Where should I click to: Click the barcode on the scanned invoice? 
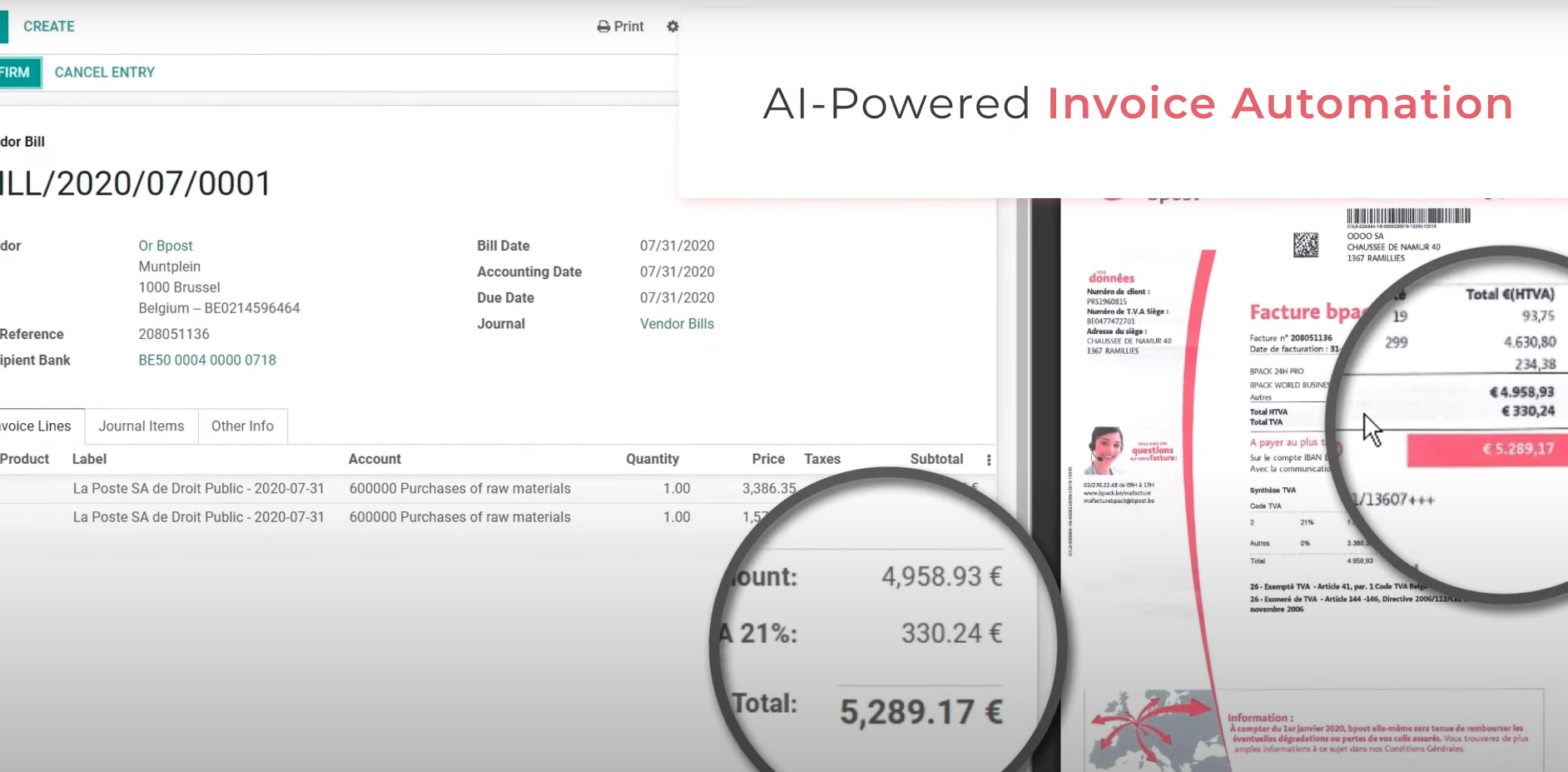[x=1408, y=216]
